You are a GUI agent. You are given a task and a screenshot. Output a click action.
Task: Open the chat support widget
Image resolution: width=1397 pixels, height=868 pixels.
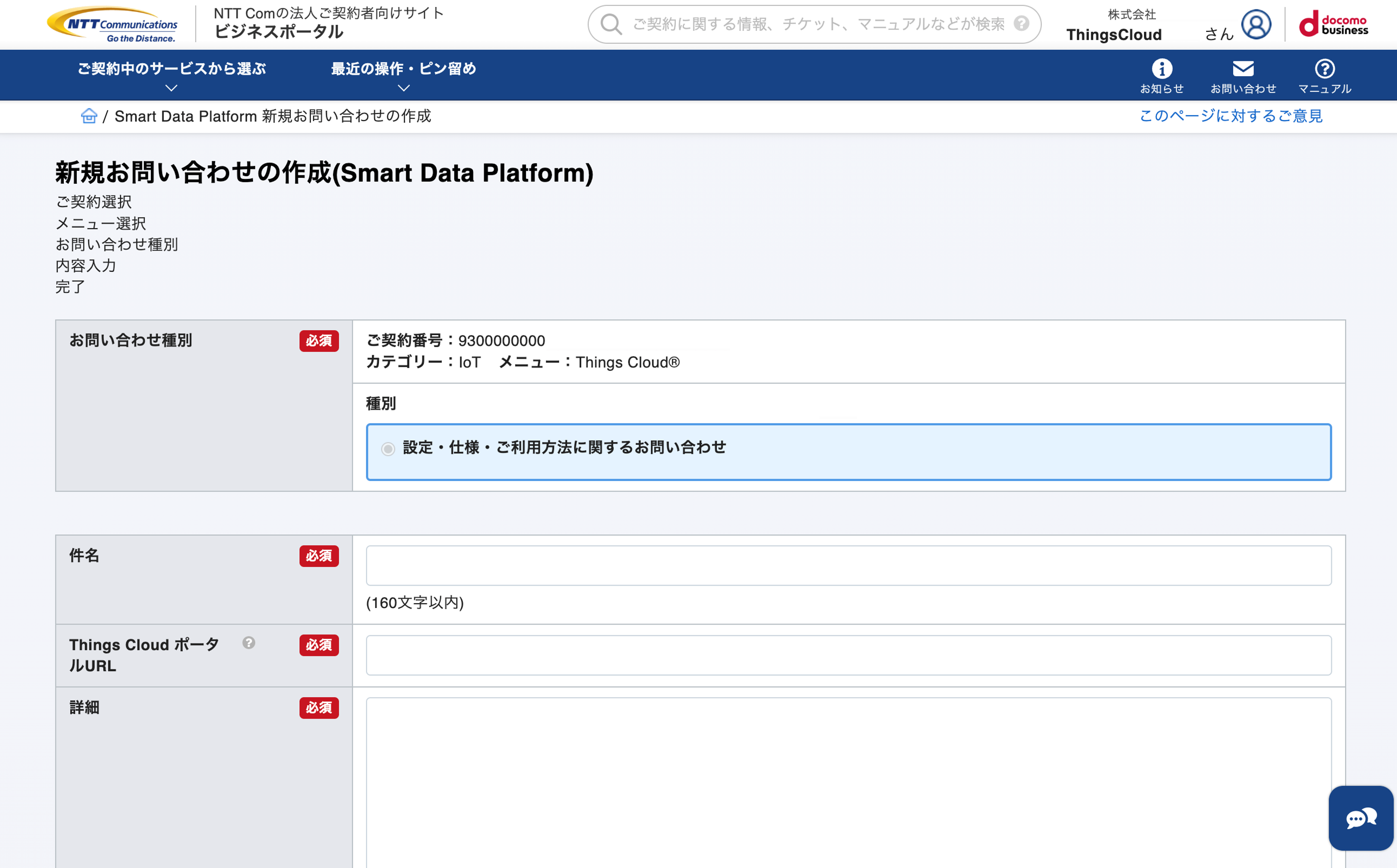click(1361, 818)
